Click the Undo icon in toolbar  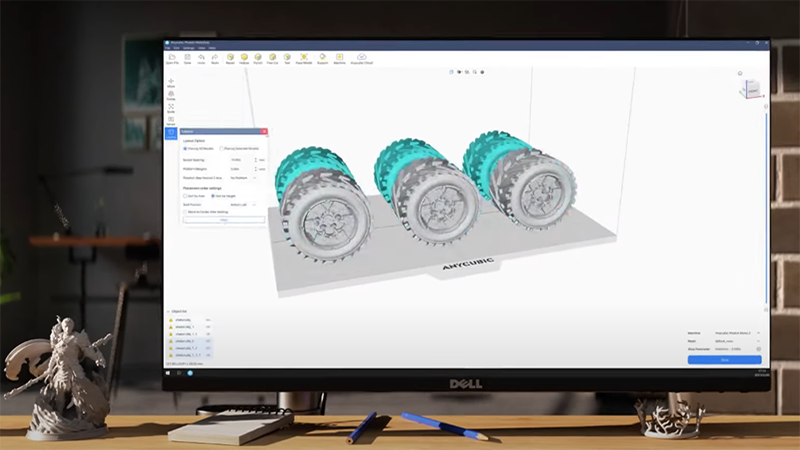tap(201, 58)
